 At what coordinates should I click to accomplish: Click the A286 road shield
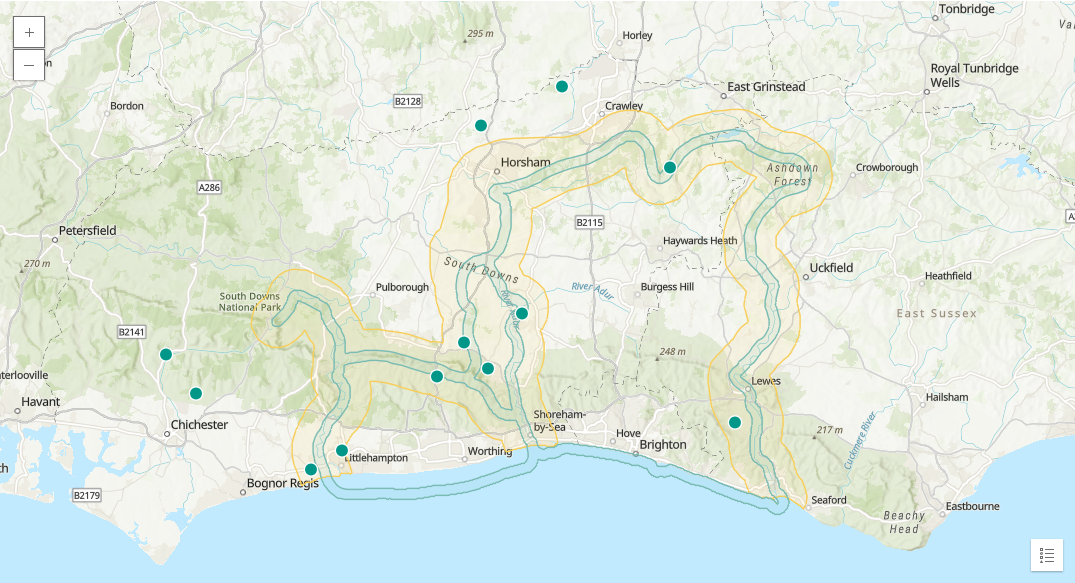[x=209, y=187]
